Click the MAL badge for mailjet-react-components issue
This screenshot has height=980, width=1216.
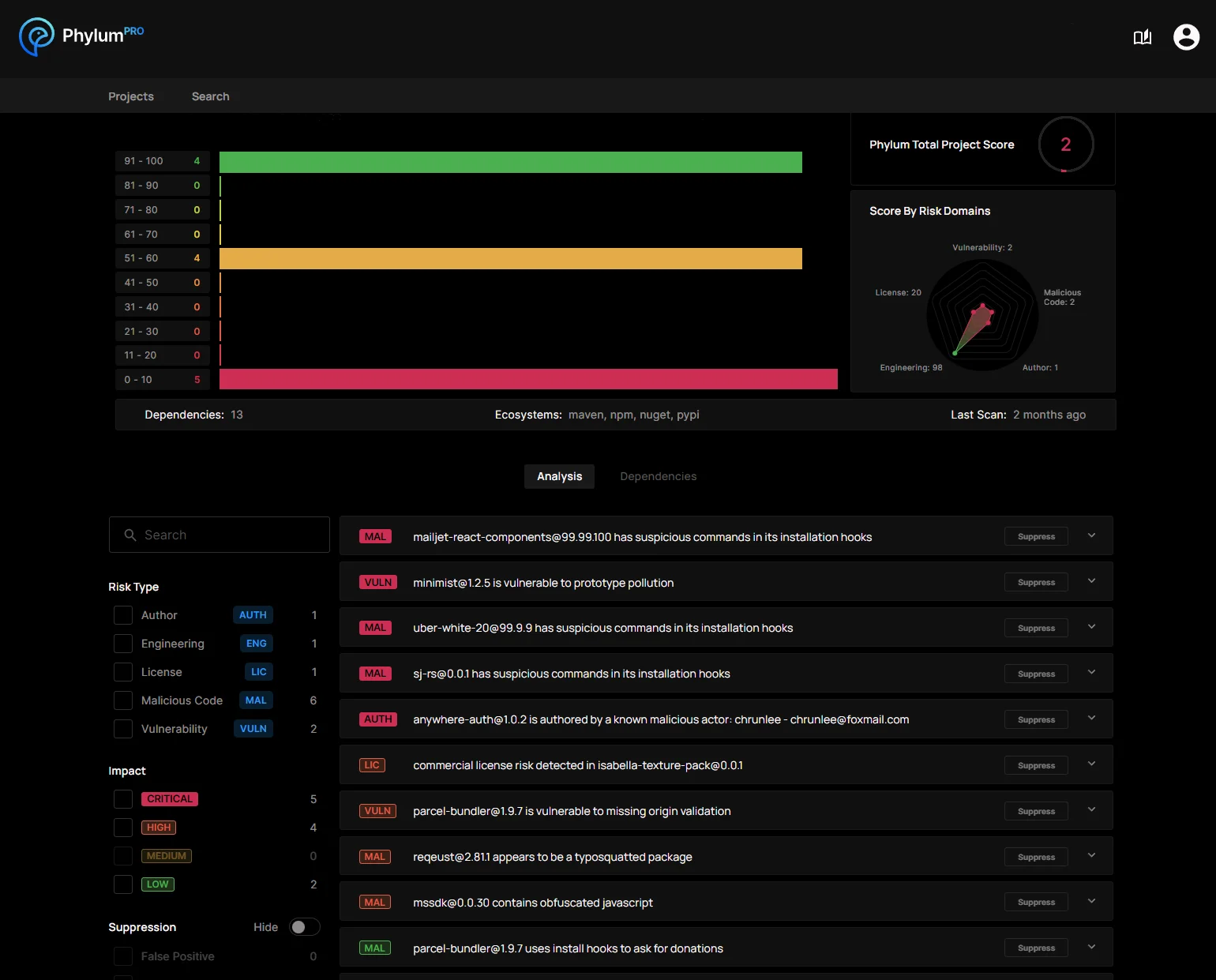pyautogui.click(x=375, y=537)
